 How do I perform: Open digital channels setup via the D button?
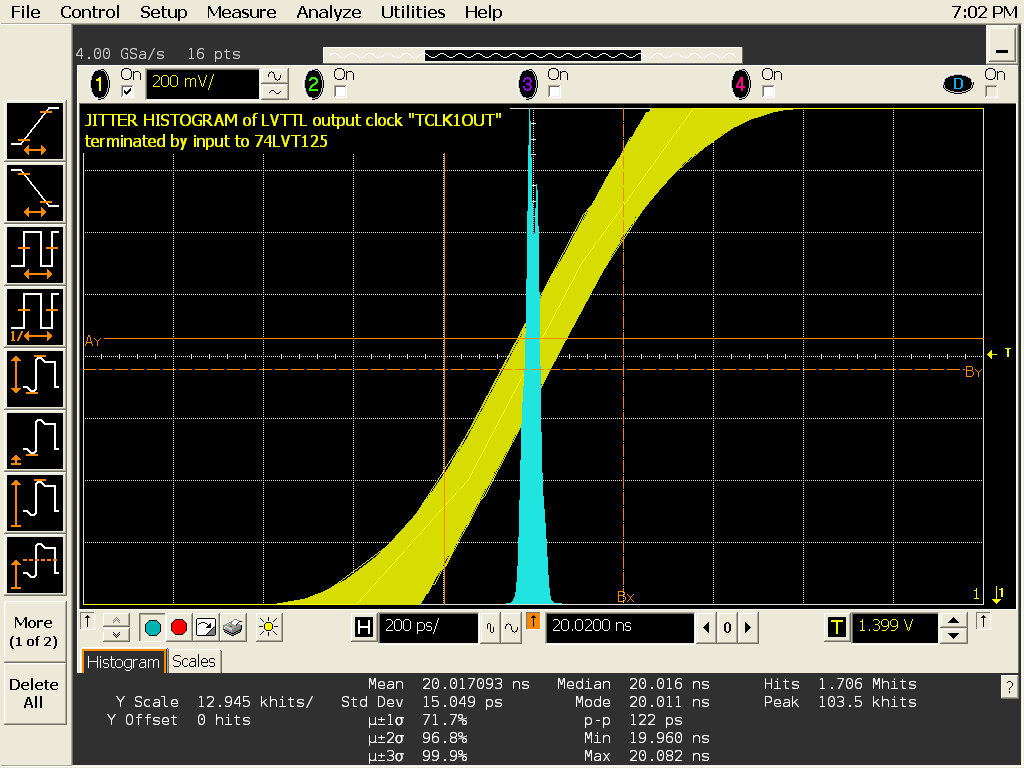(x=958, y=84)
